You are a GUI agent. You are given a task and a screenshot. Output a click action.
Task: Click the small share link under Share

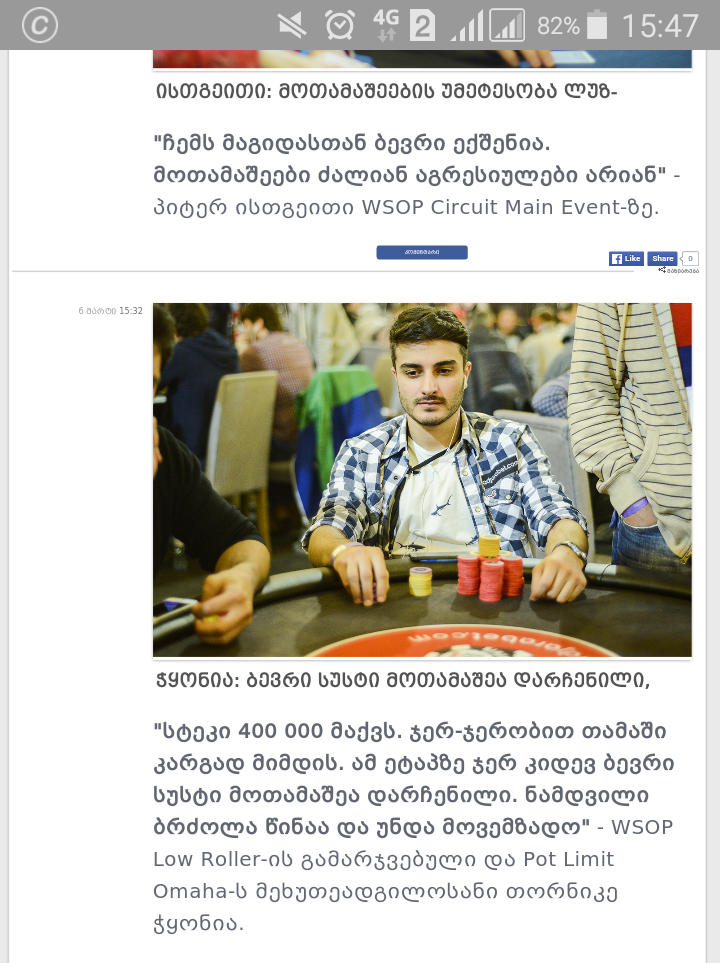[679, 270]
